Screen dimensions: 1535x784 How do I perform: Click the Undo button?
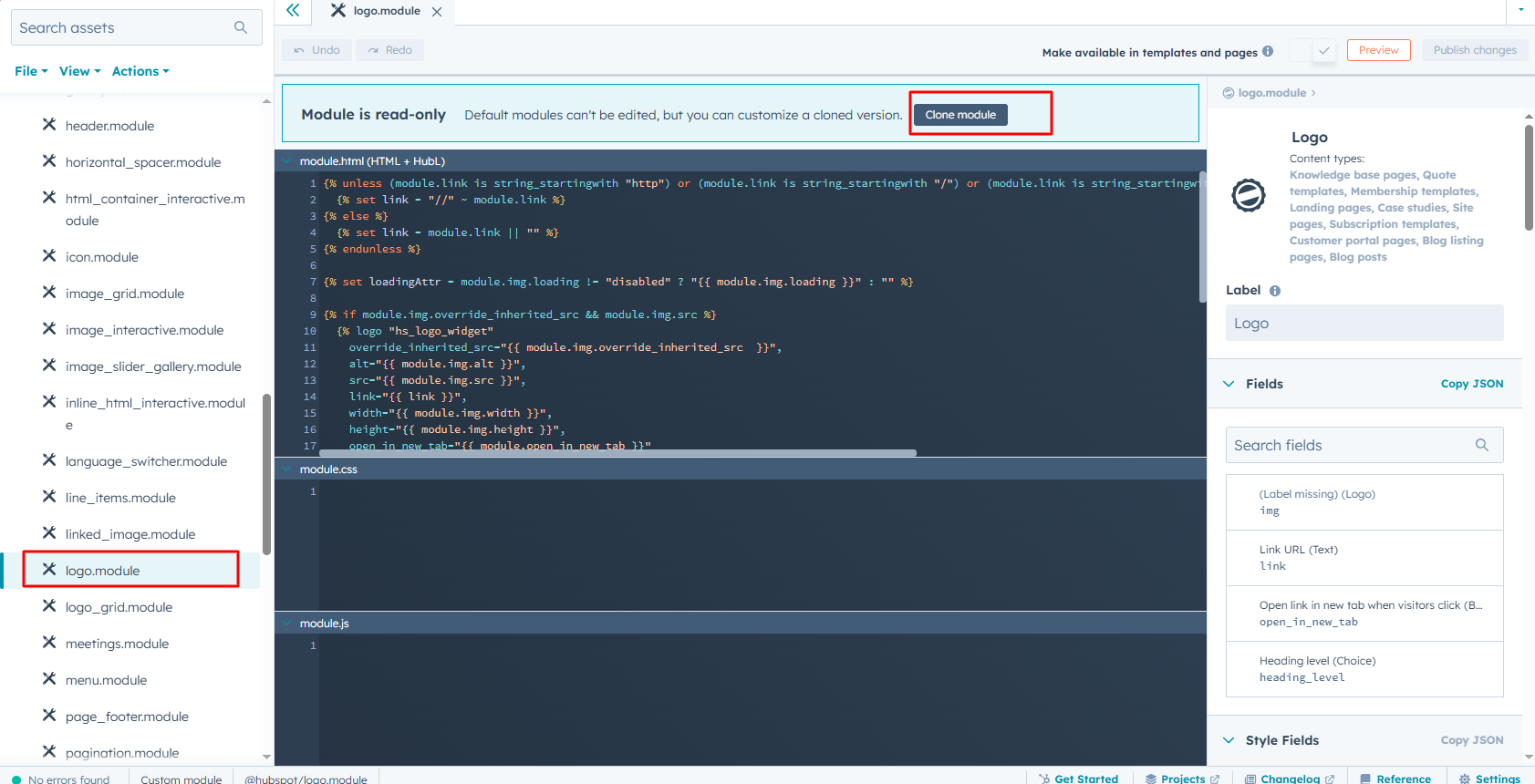(x=316, y=50)
